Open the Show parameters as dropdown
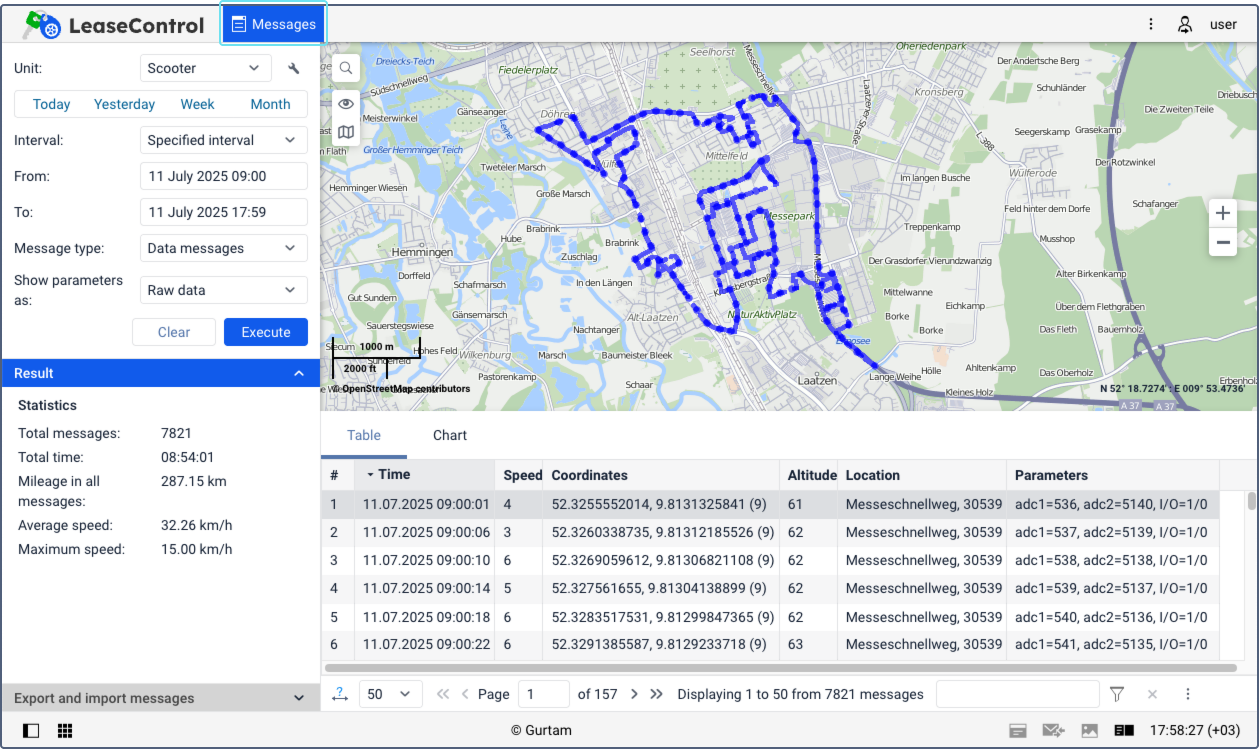 tap(224, 290)
